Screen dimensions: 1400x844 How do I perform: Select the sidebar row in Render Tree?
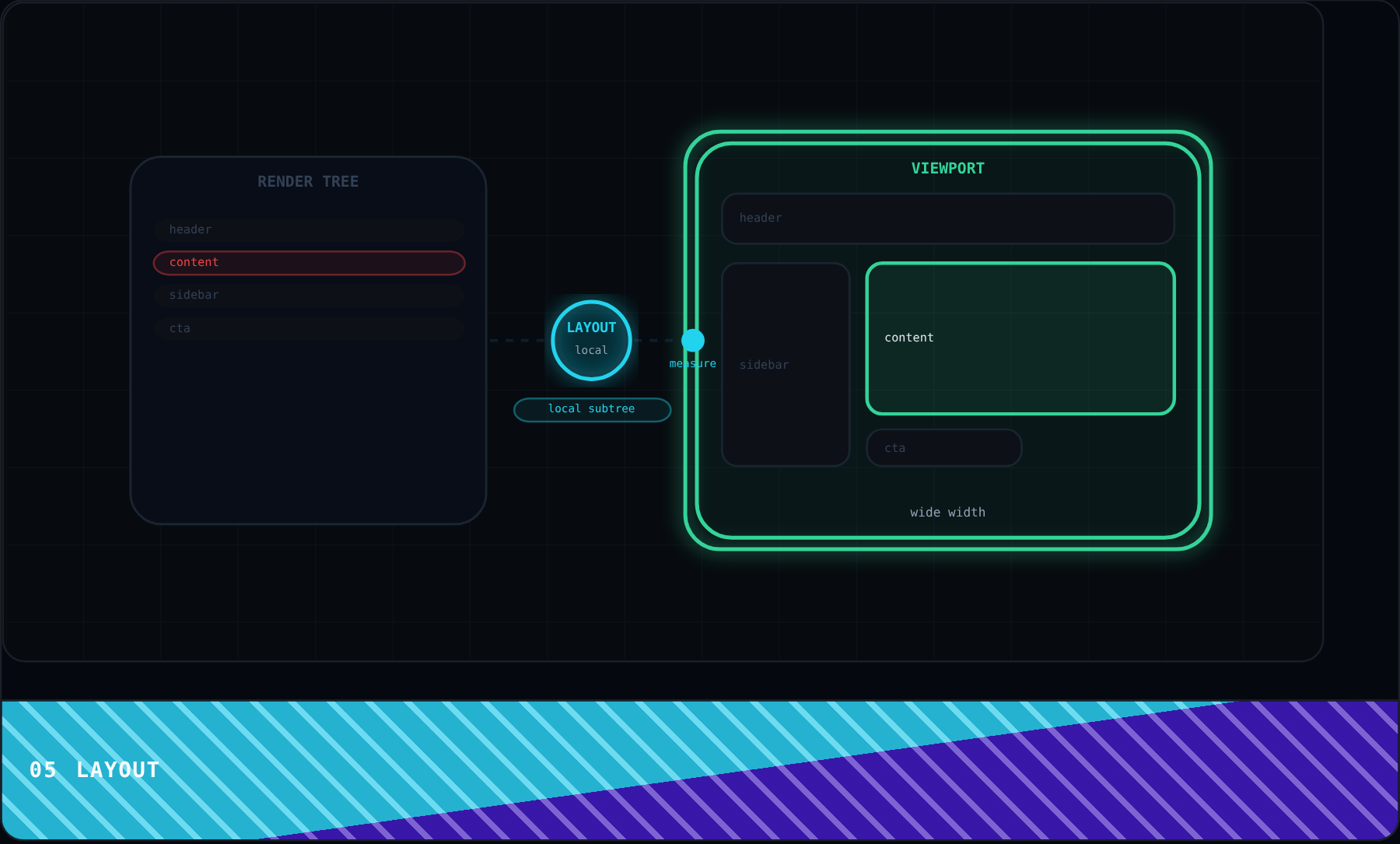click(309, 296)
